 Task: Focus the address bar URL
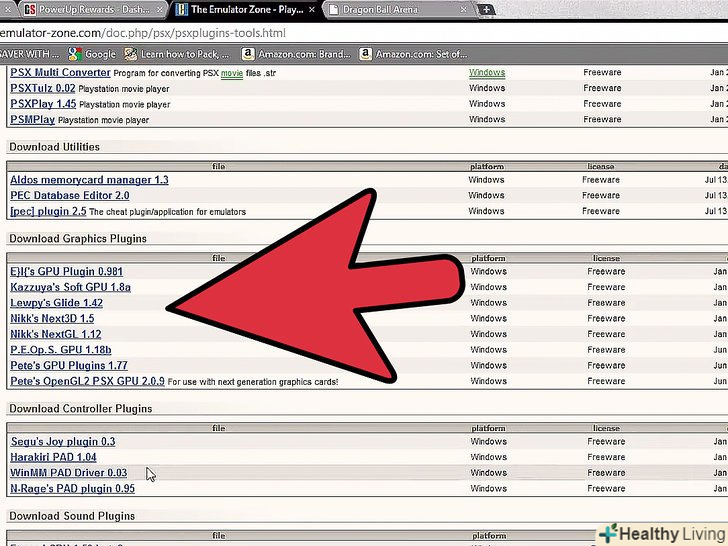click(143, 33)
